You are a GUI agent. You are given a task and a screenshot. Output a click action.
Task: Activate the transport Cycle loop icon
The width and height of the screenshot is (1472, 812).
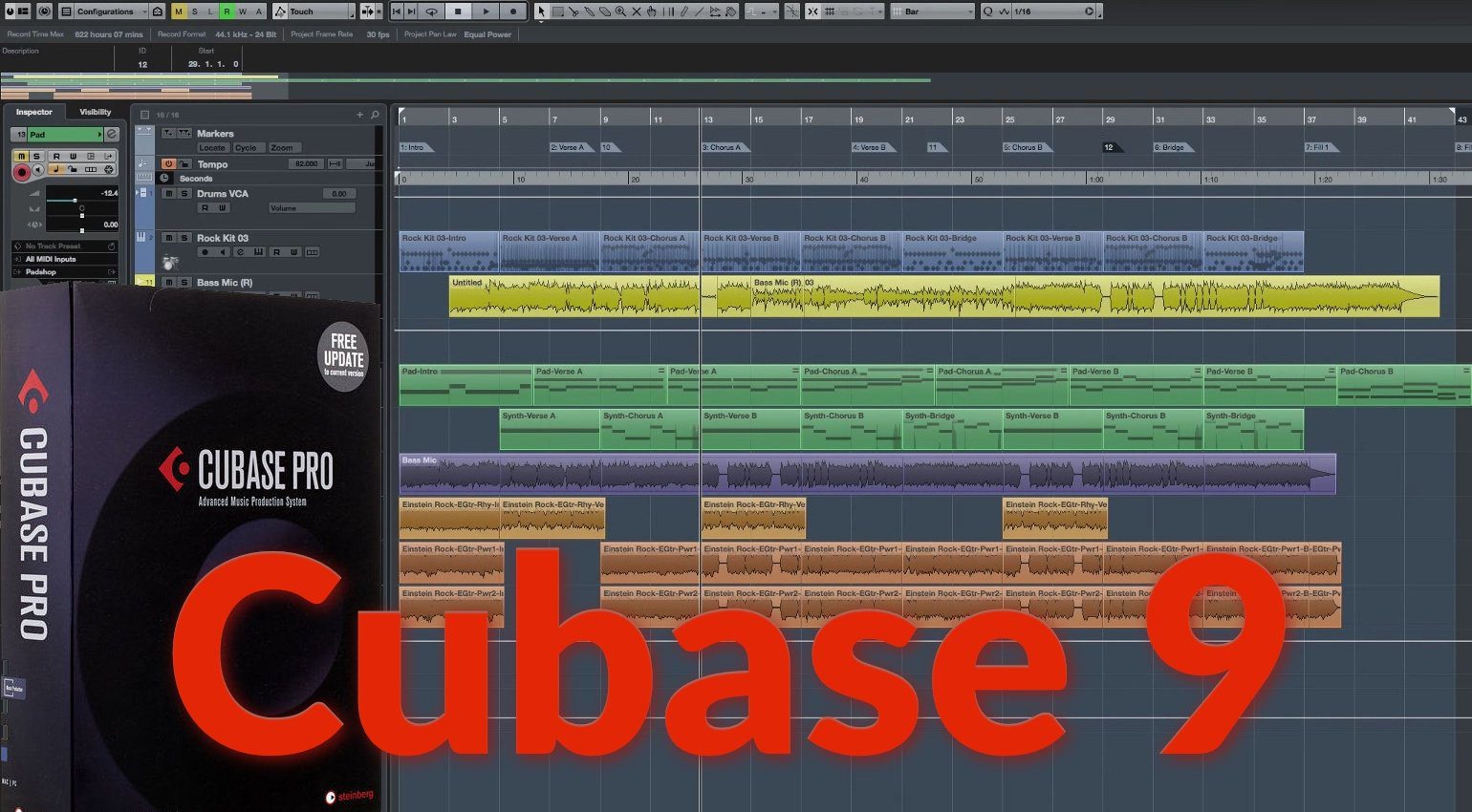point(431,11)
